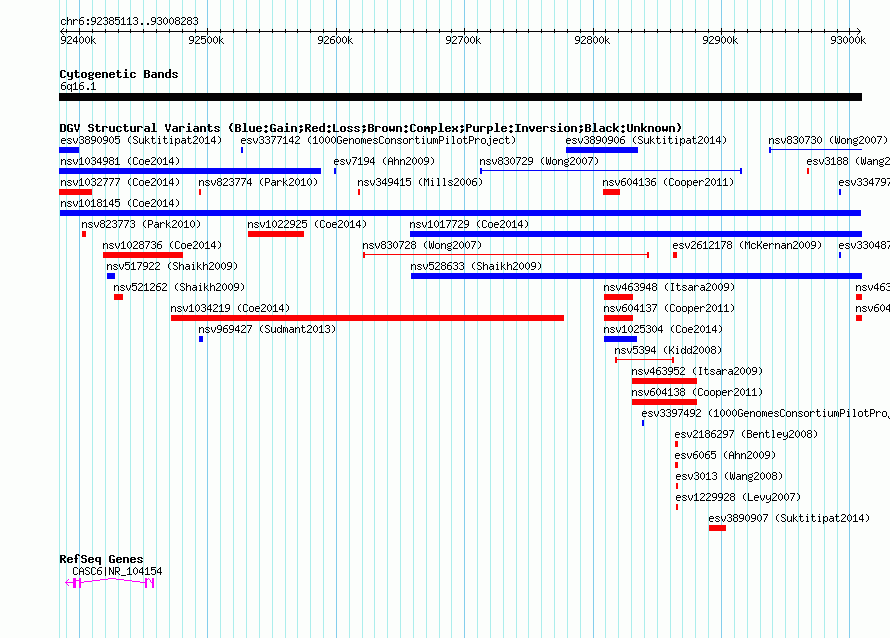
Task: Click the Cytogenetic Bands track title
Action: (119, 74)
